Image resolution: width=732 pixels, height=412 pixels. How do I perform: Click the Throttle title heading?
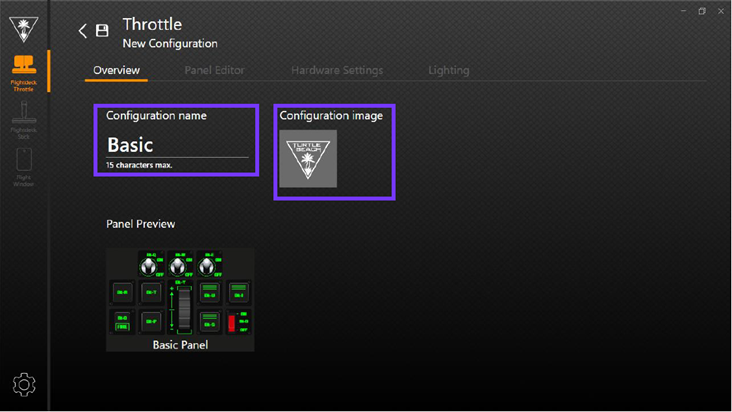152,24
